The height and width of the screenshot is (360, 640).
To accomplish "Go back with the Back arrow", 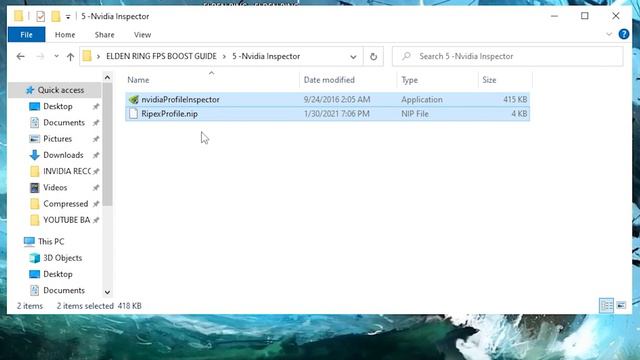I will click(20, 56).
